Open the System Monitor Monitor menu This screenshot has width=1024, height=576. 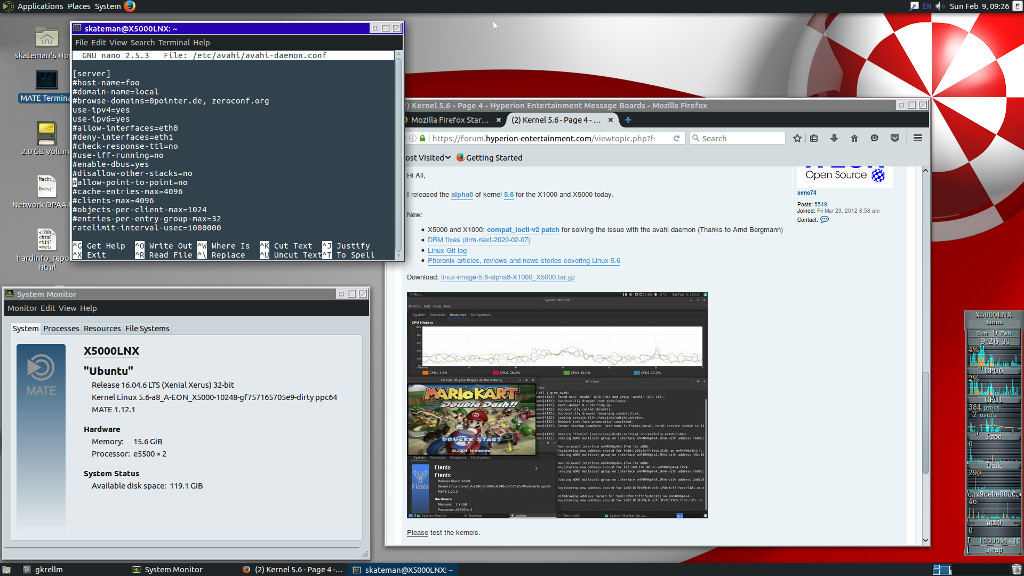(x=22, y=308)
